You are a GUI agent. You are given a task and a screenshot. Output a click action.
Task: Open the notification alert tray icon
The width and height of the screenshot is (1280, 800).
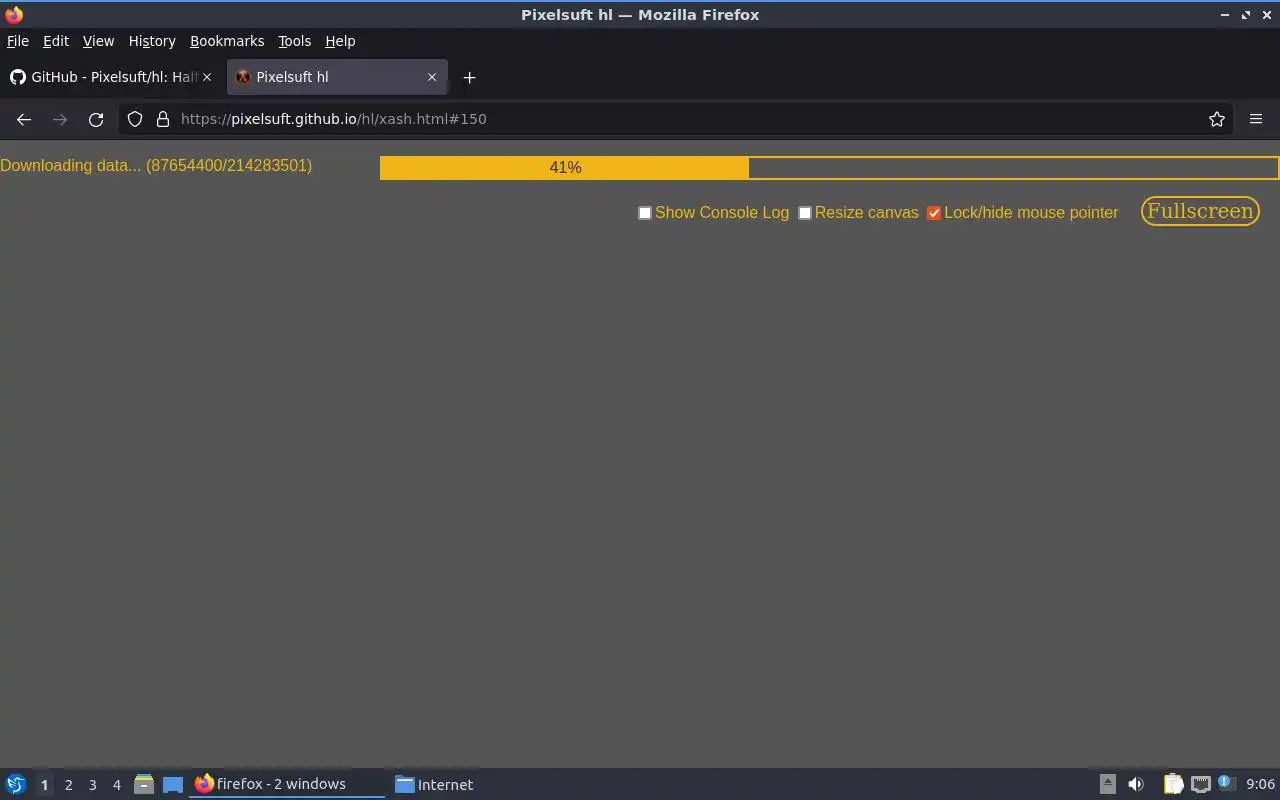tap(1225, 783)
